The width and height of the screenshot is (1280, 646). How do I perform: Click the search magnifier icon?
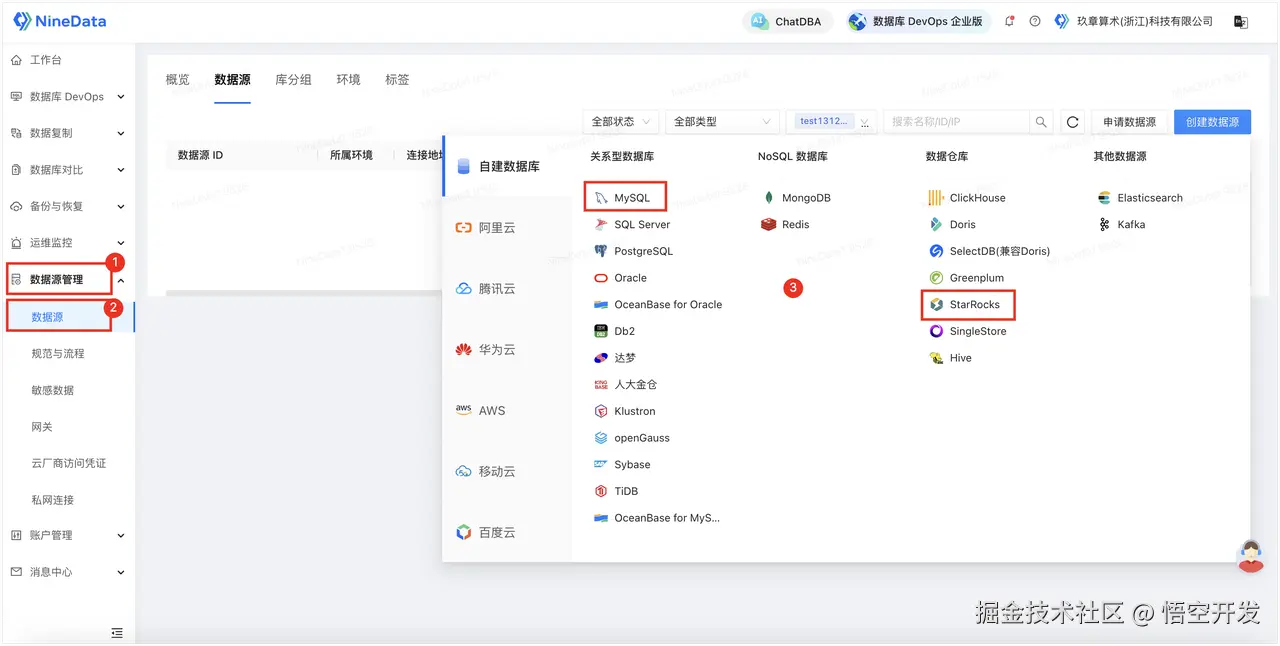pos(1041,122)
